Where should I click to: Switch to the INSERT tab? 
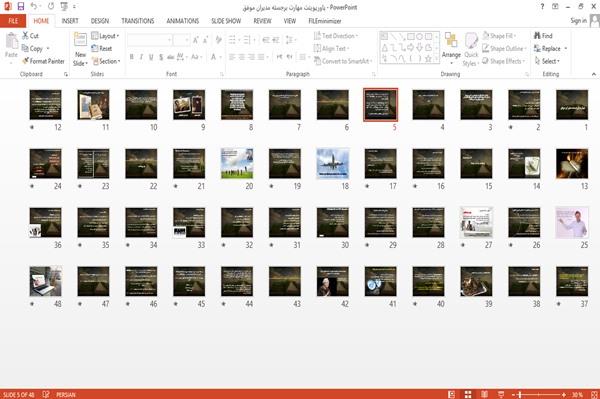pyautogui.click(x=70, y=21)
